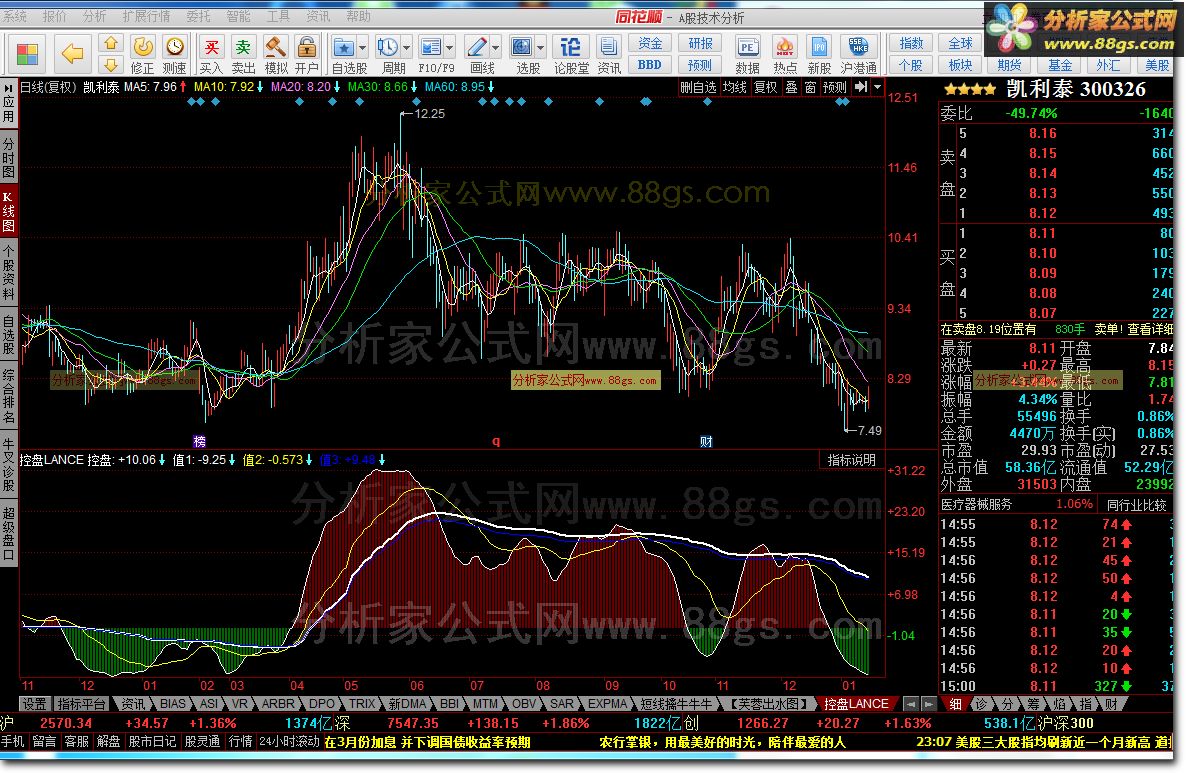Image resolution: width=1186 pixels, height=773 pixels.
Task: Click the 榜 marker on the chart timeline
Action: tap(200, 441)
